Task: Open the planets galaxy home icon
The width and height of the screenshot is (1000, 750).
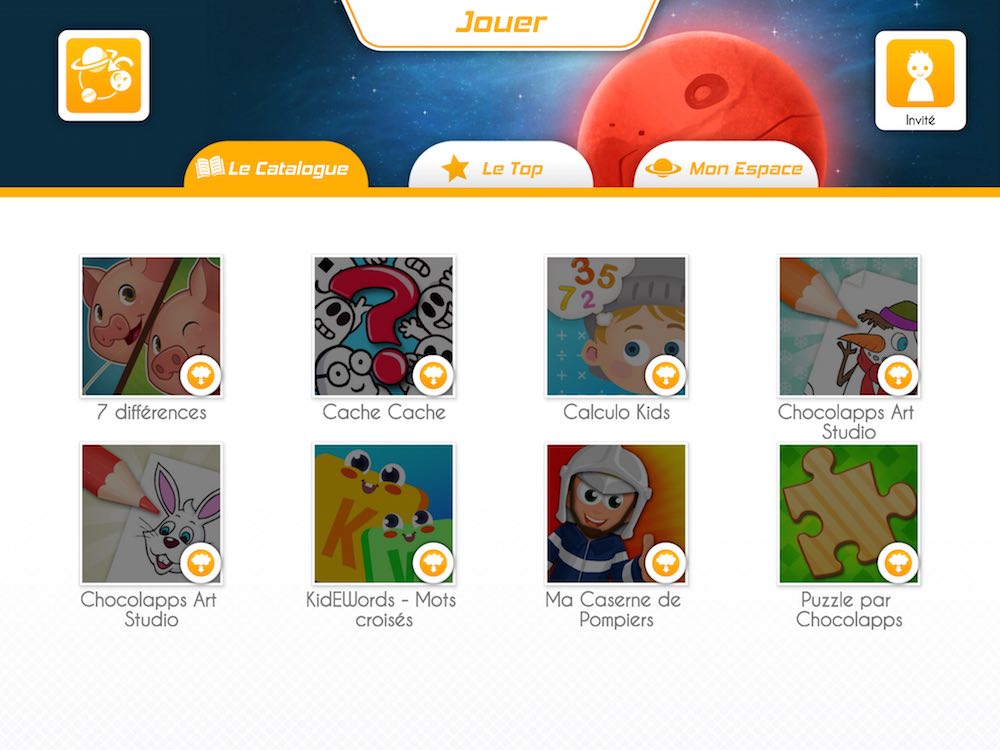Action: coord(104,75)
